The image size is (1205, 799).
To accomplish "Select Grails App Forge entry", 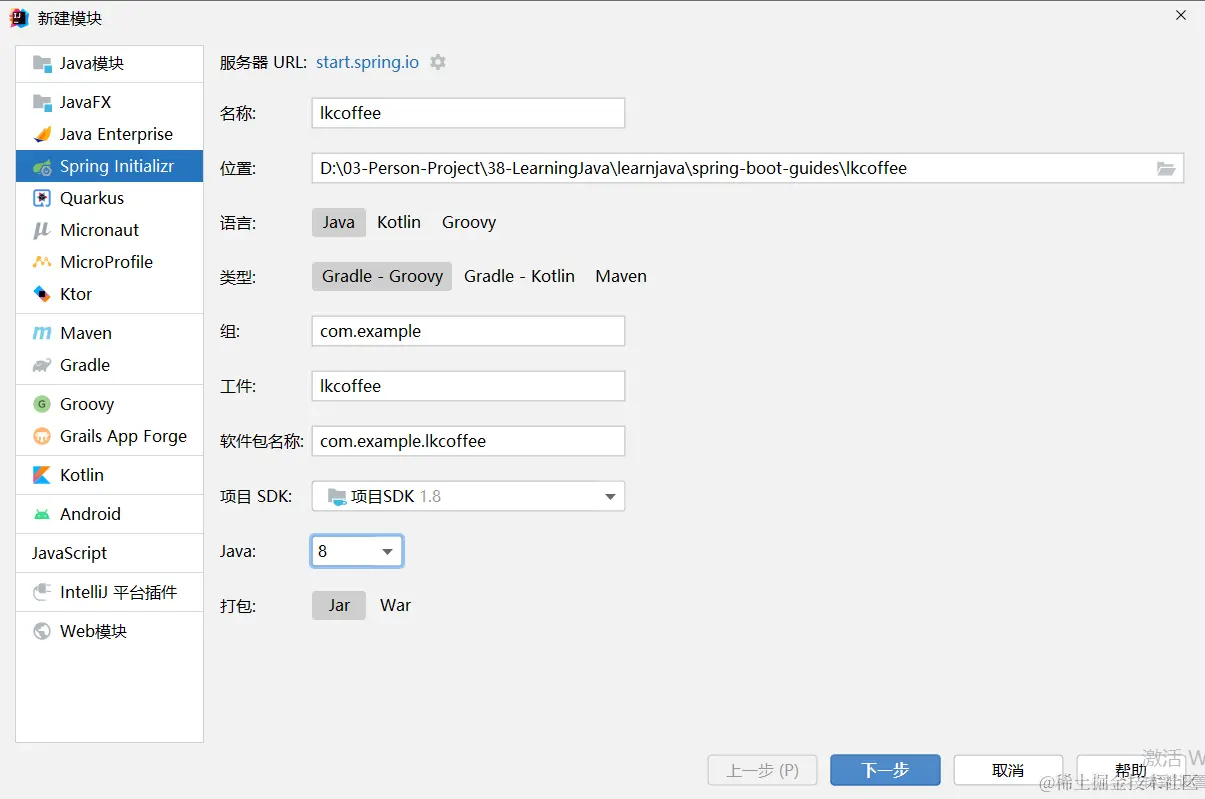I will (x=109, y=436).
